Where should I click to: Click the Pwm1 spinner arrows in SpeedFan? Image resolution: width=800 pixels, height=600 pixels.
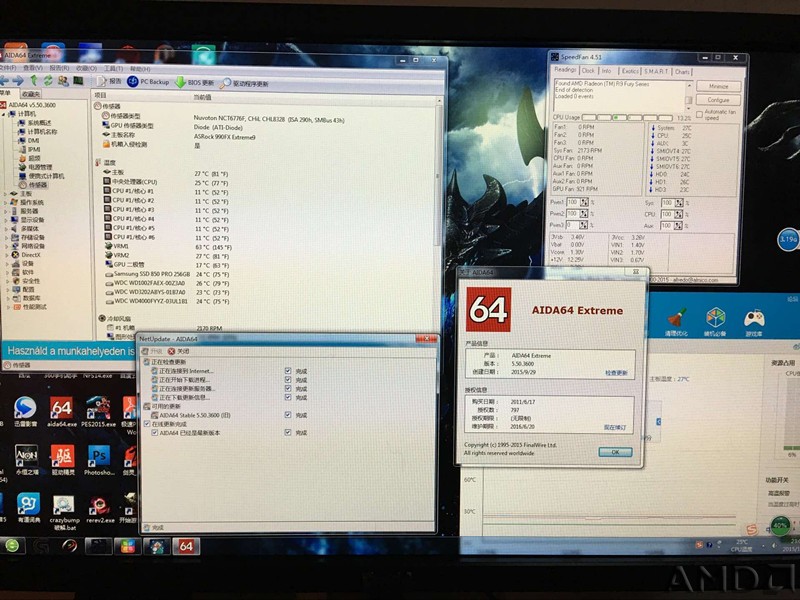point(584,202)
